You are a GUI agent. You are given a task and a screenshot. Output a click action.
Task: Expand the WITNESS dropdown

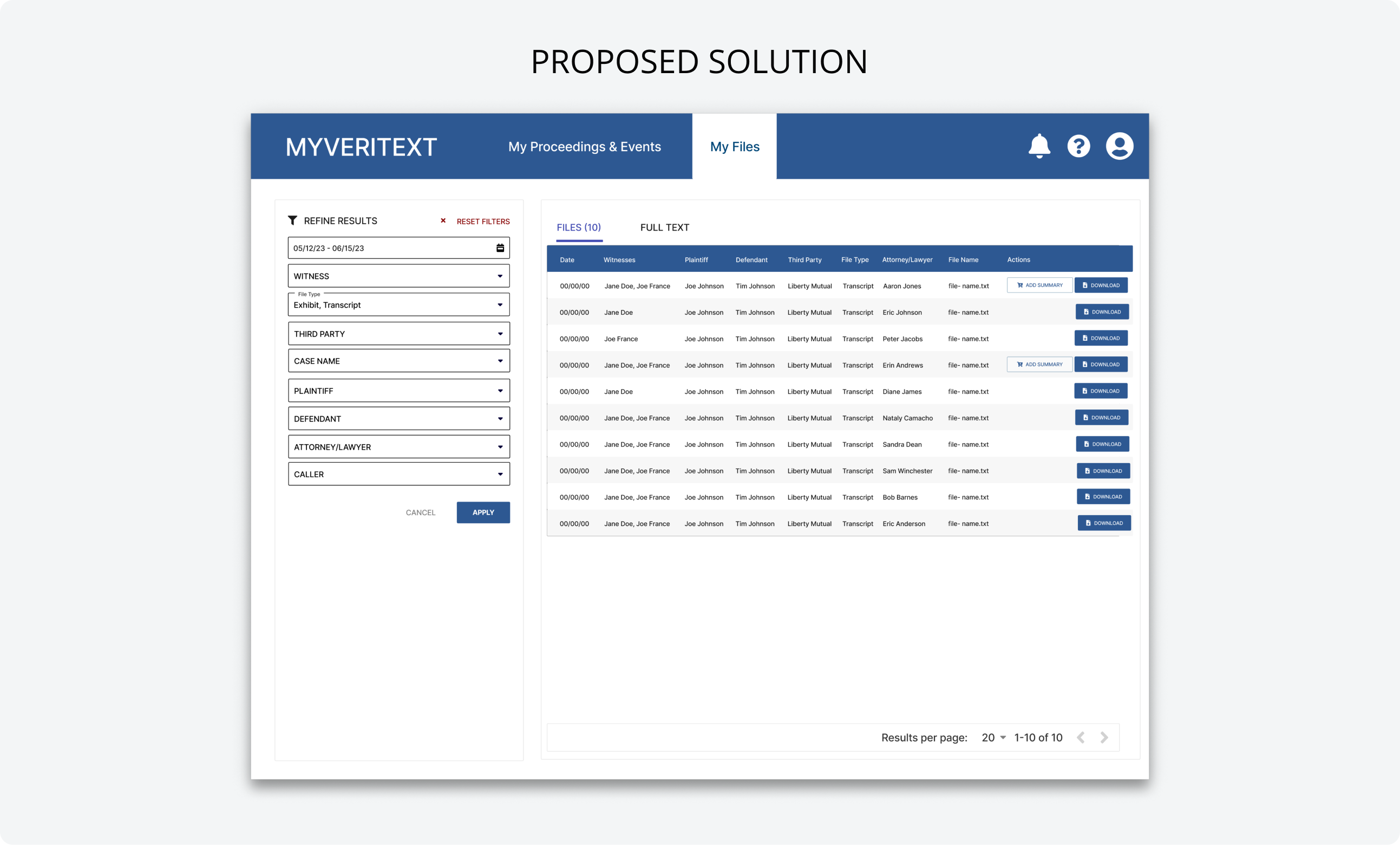[399, 276]
